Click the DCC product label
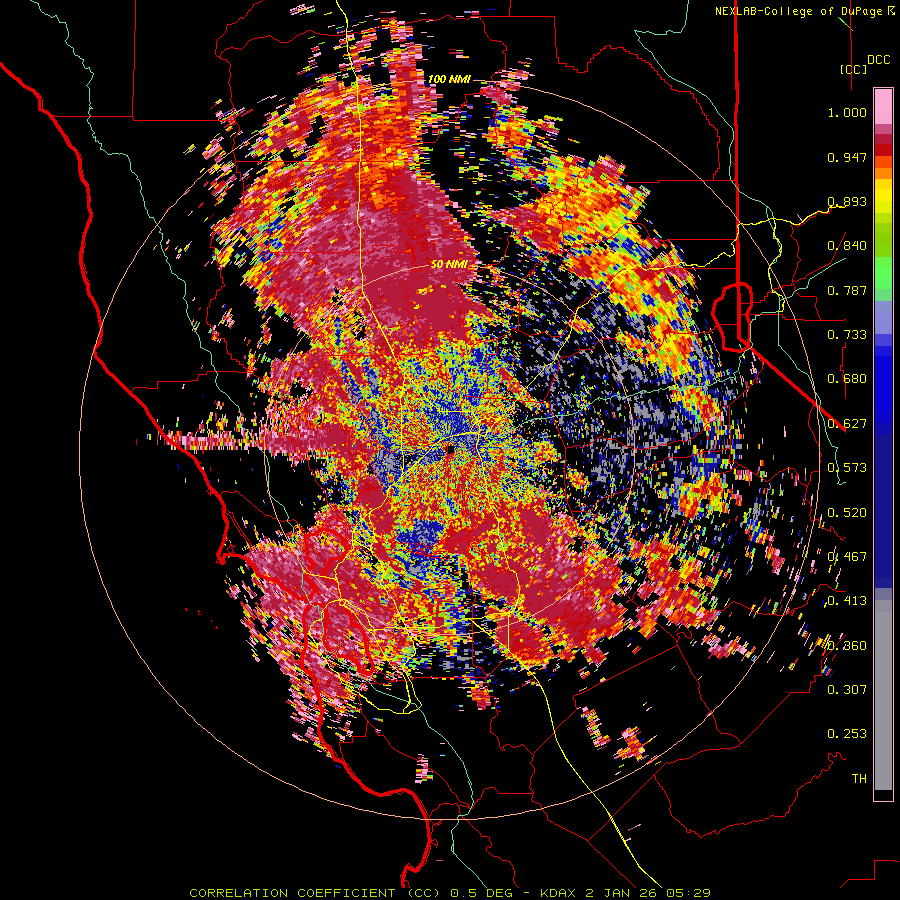Image resolution: width=900 pixels, height=900 pixels. coord(878,60)
